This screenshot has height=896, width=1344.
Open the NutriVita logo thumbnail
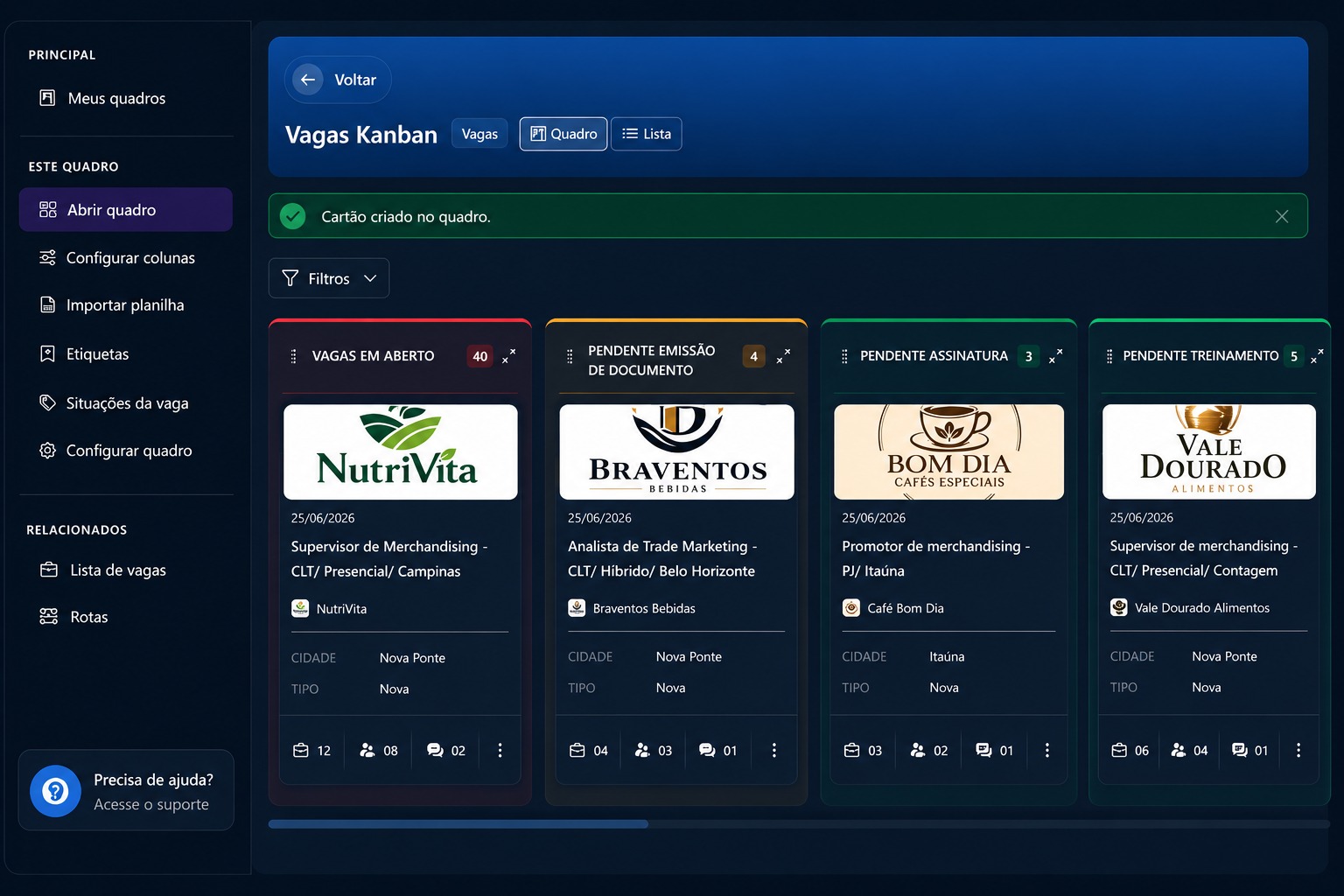[x=401, y=451]
